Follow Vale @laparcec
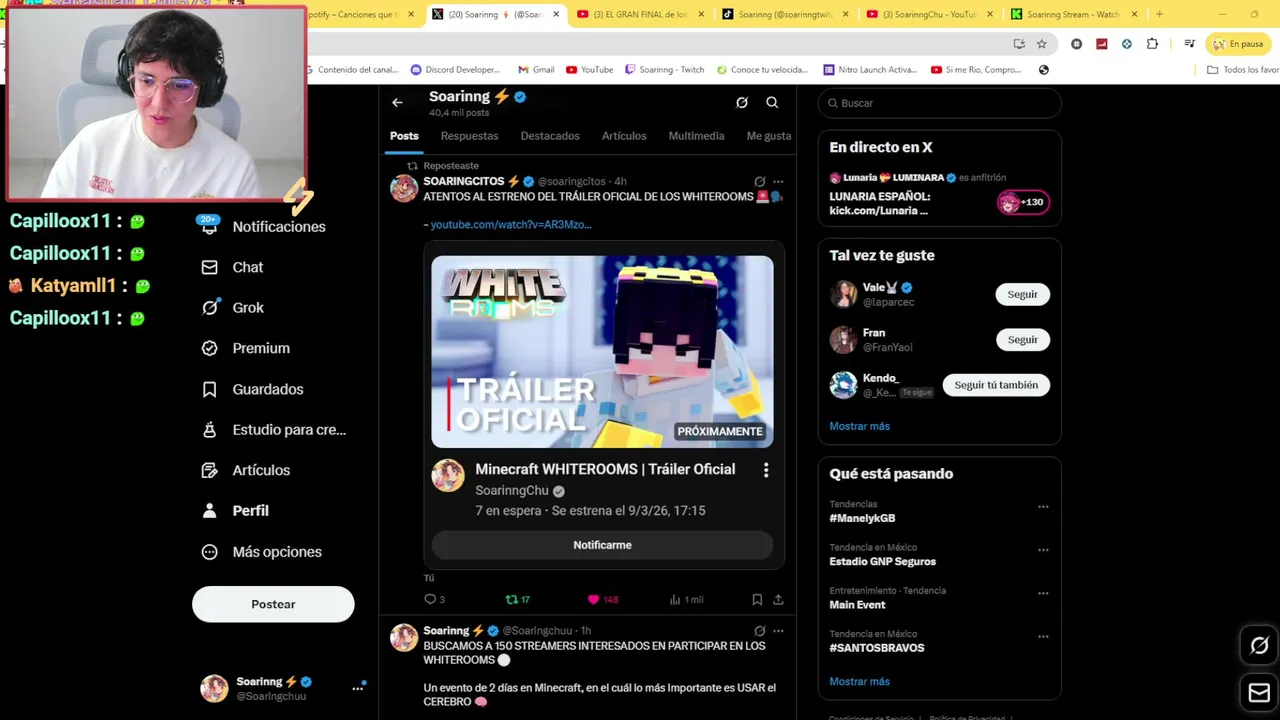 point(1022,294)
